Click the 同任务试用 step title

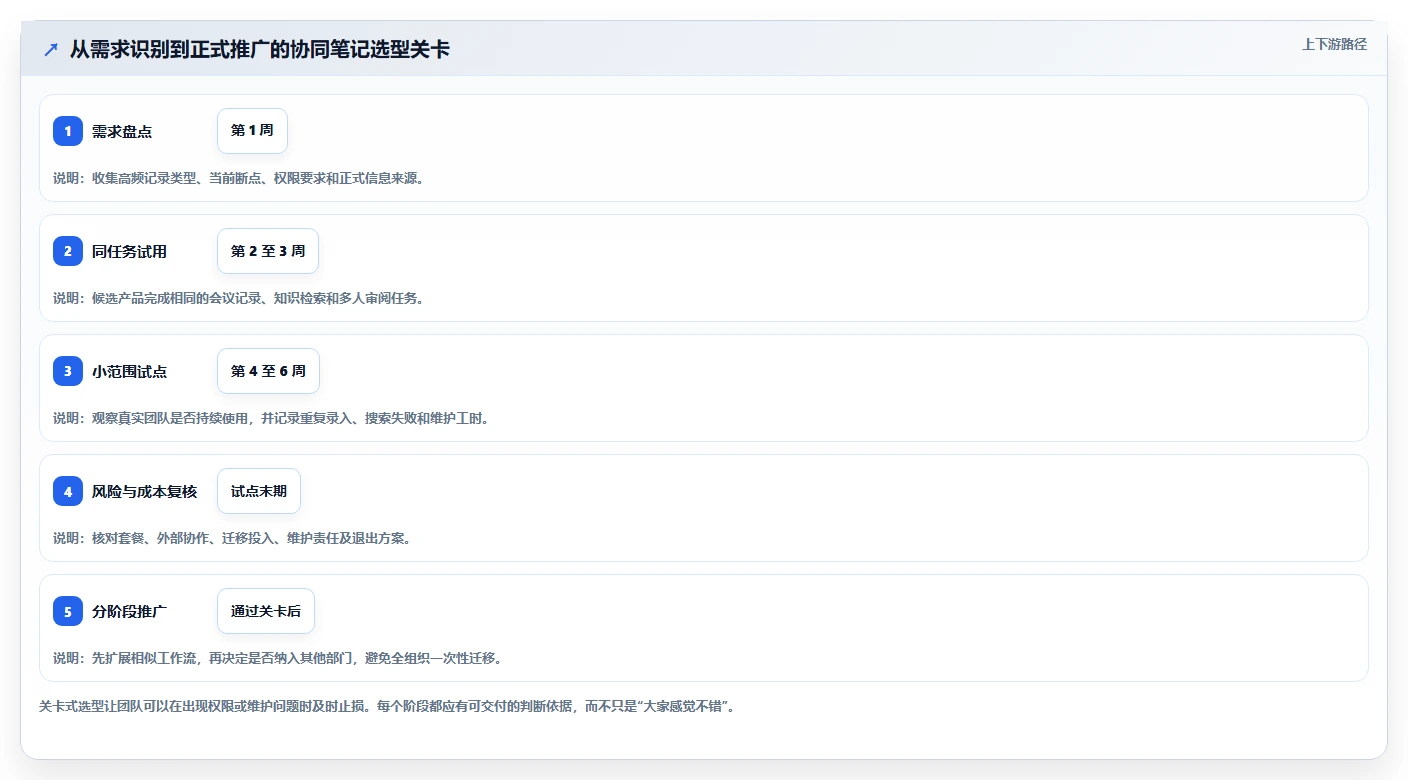coord(129,252)
